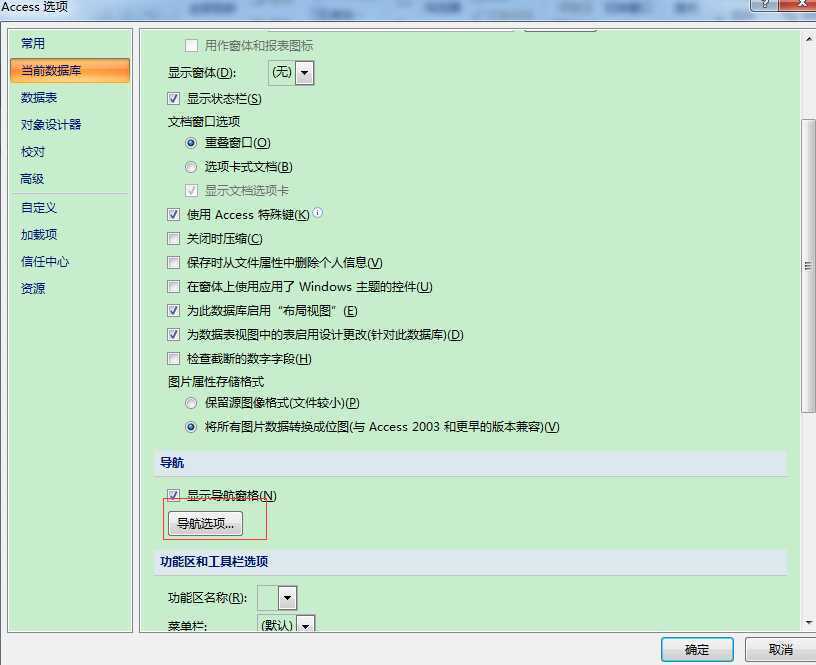
Task: Open the 加载项 category
Action: pos(39,235)
